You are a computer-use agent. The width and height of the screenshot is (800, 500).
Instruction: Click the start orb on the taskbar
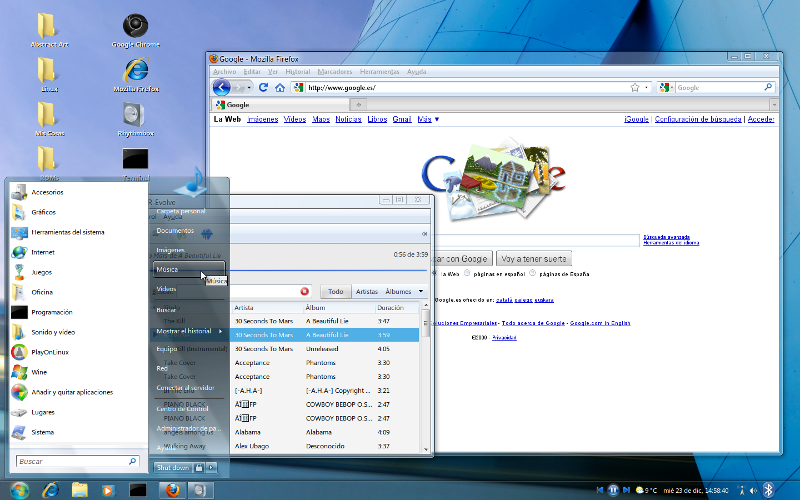(x=19, y=490)
